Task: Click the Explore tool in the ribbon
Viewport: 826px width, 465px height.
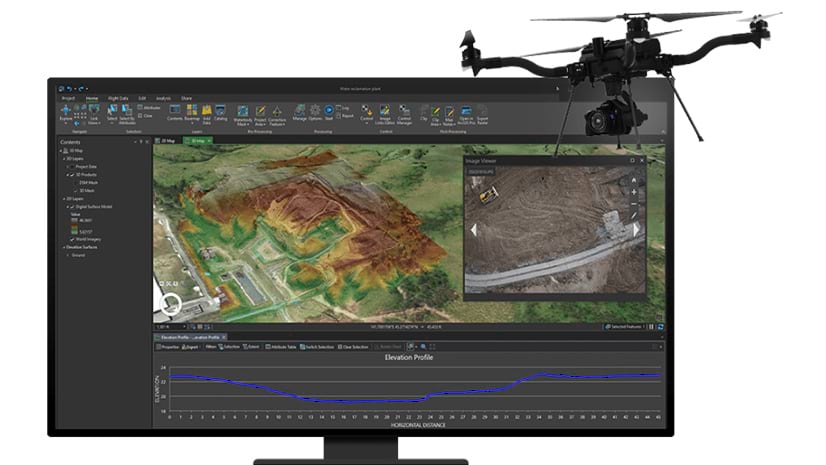Action: point(68,112)
